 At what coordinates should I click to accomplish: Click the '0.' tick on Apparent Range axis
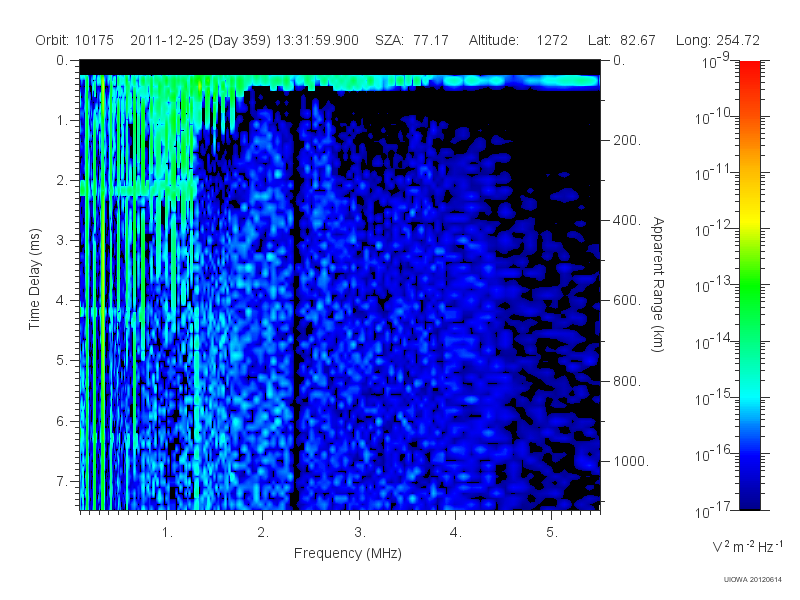pyautogui.click(x=619, y=60)
